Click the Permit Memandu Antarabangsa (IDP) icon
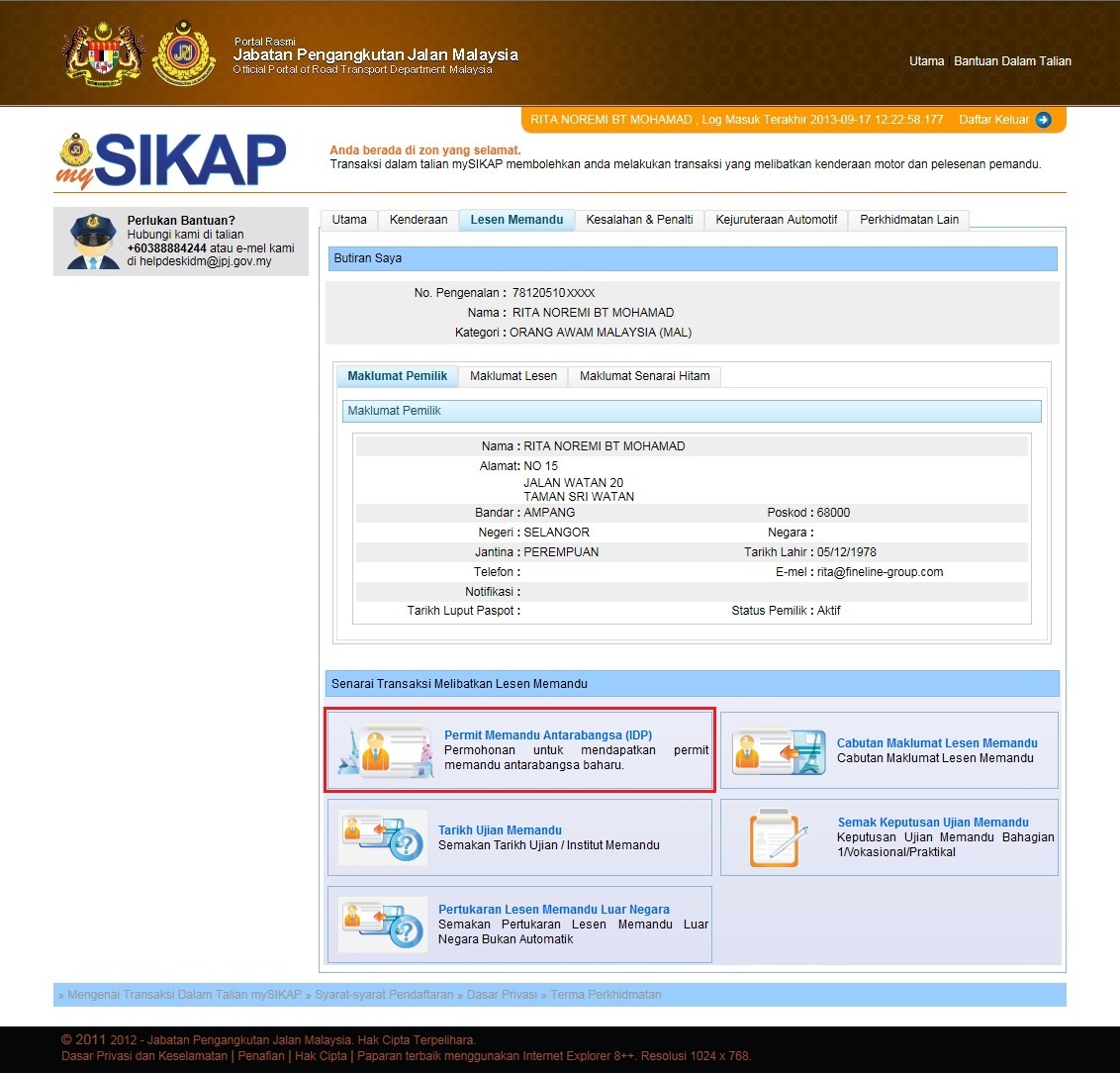The image size is (1120, 1073). (x=386, y=751)
